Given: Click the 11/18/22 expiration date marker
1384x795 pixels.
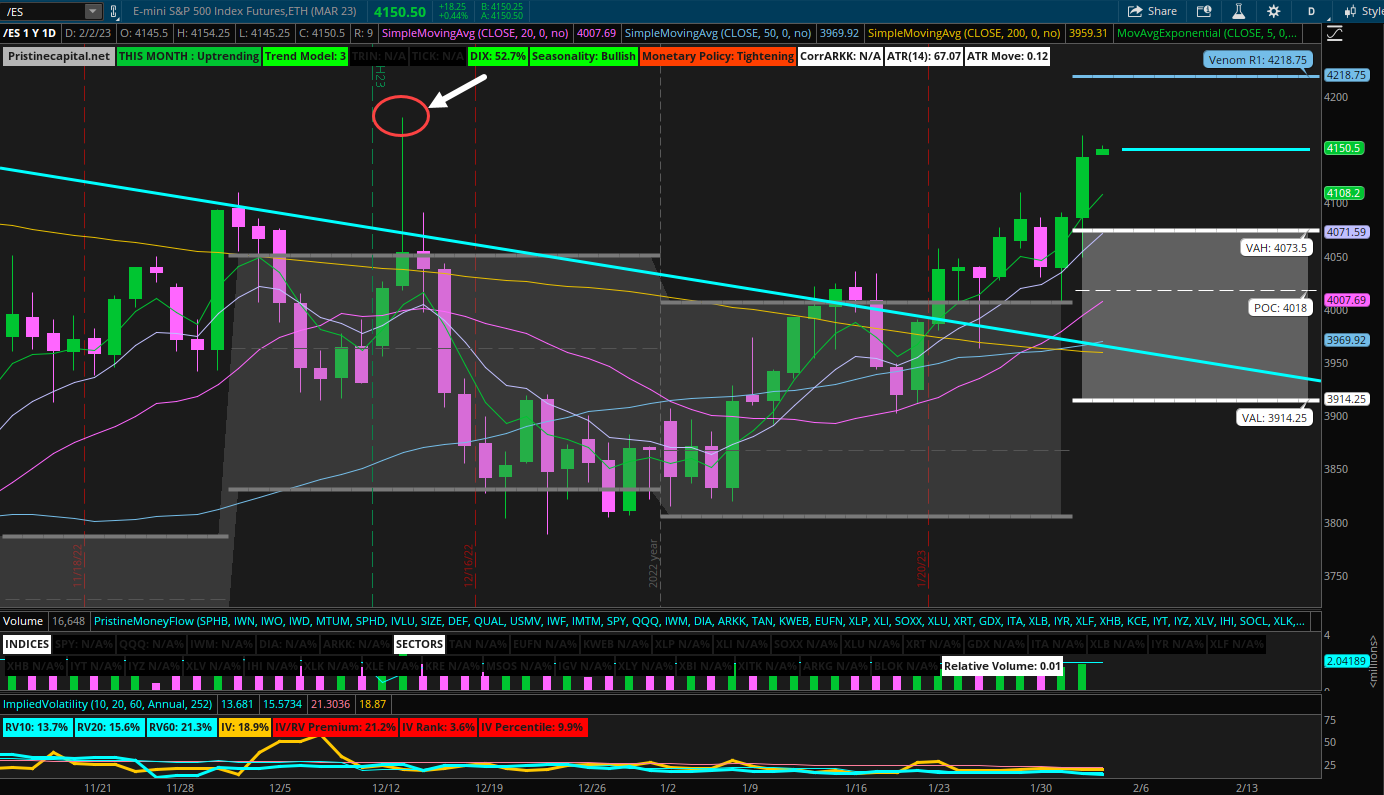Looking at the screenshot, I should 76,564.
